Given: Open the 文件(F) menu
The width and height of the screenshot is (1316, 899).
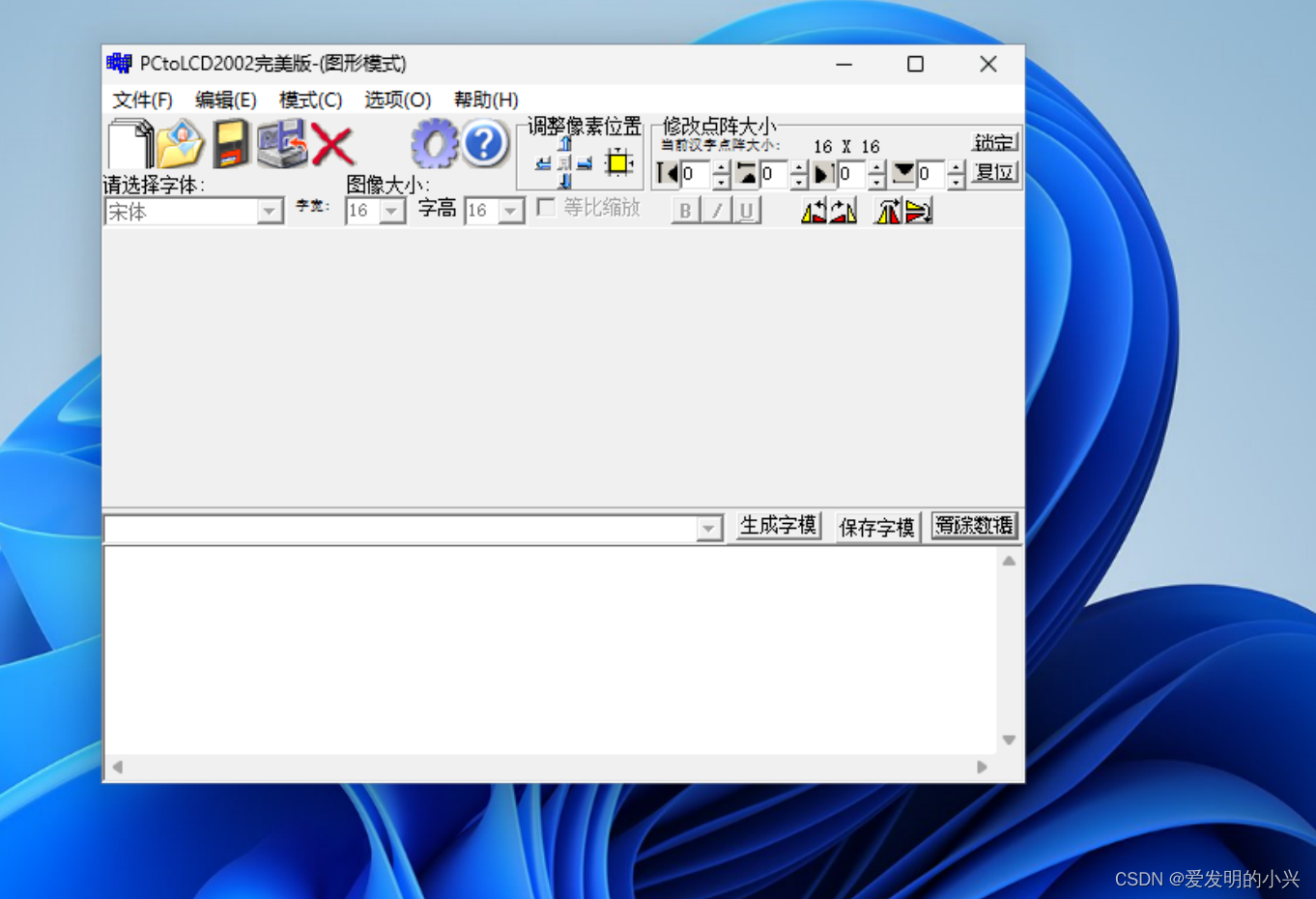Looking at the screenshot, I should tap(142, 100).
